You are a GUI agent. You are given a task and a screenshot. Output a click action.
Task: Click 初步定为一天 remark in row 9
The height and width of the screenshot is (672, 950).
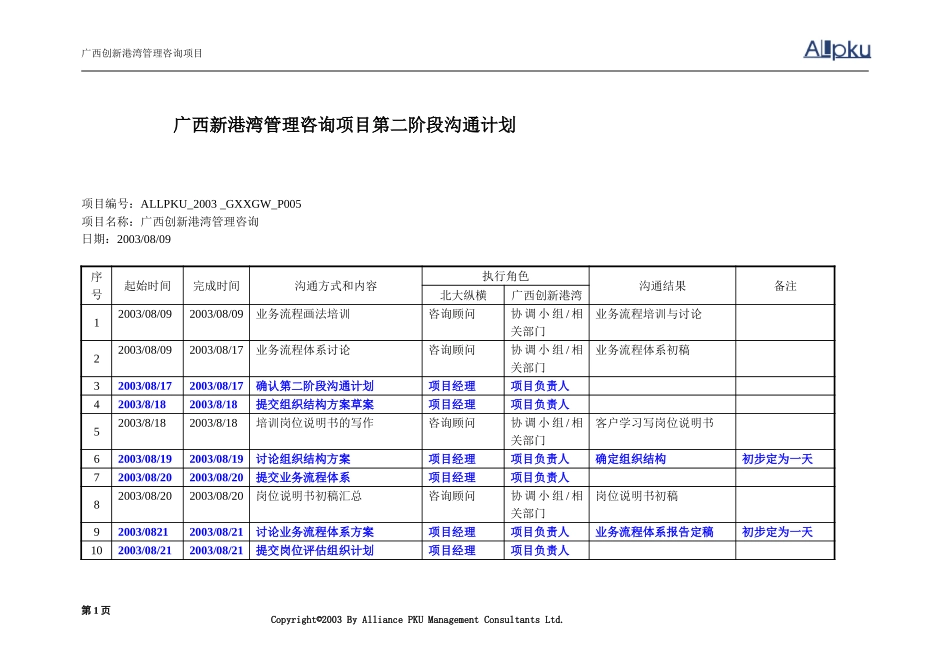pyautogui.click(x=777, y=532)
